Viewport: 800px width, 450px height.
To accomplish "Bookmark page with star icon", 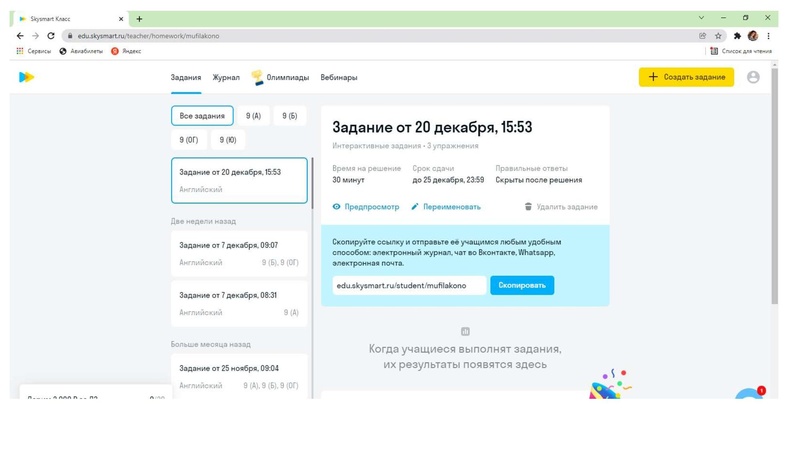I will pyautogui.click(x=718, y=36).
